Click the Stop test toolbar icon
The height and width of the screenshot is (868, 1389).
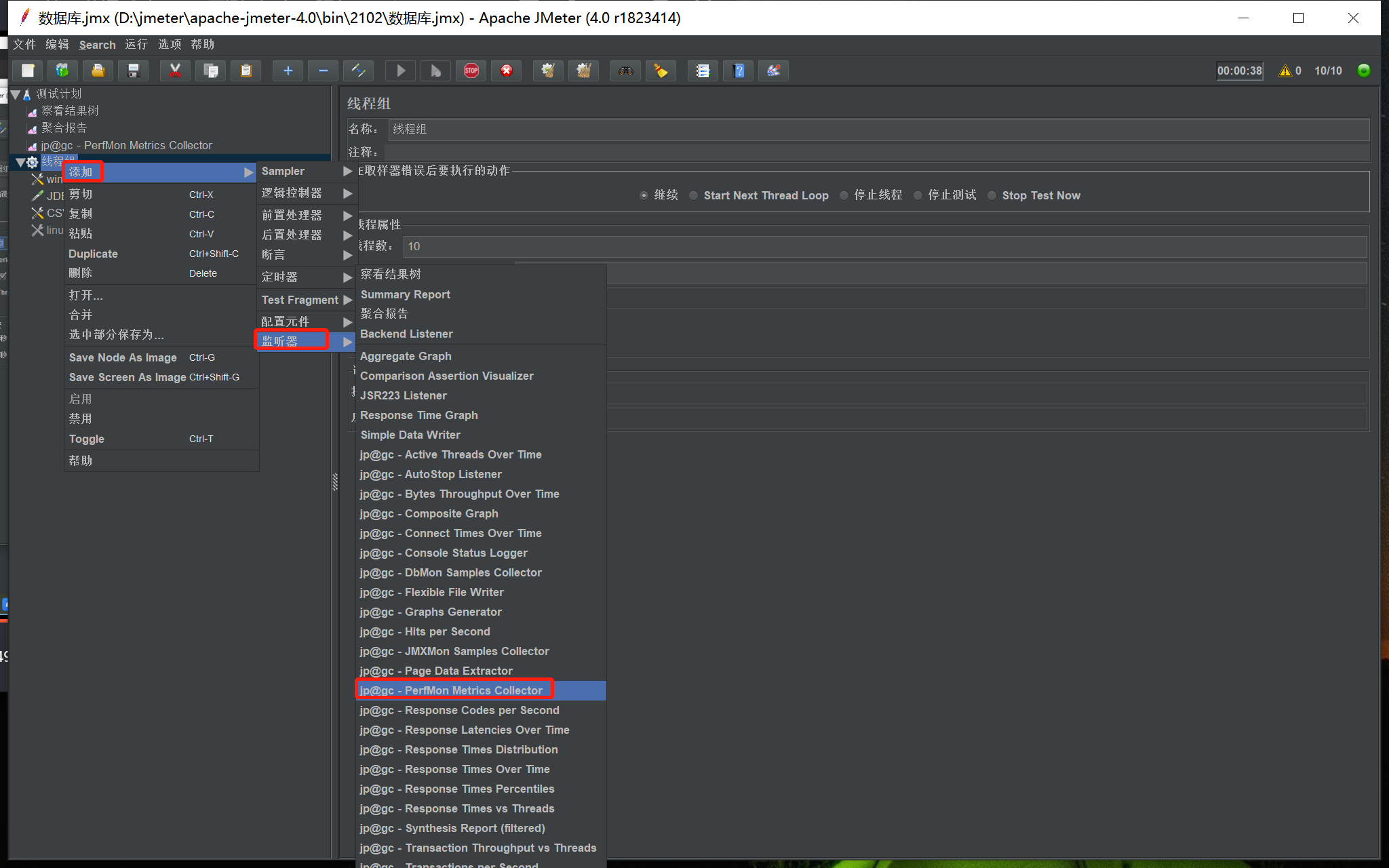click(471, 71)
